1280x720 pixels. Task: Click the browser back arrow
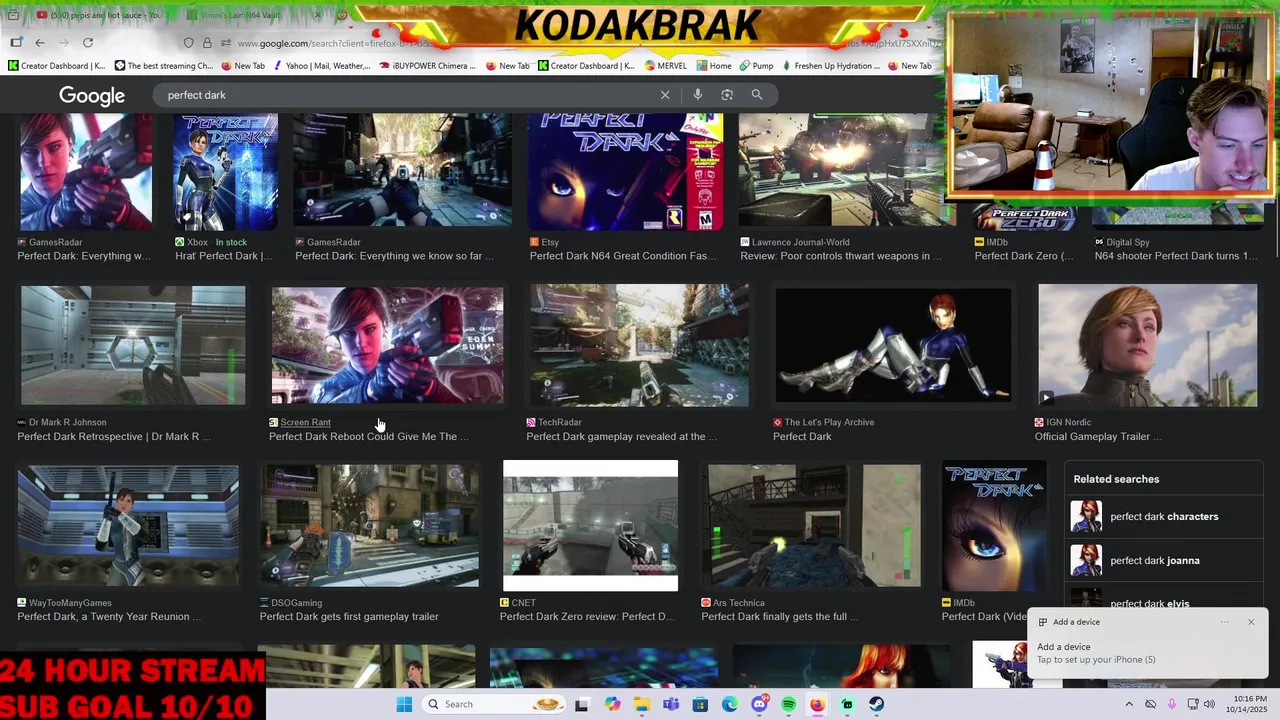tap(40, 43)
